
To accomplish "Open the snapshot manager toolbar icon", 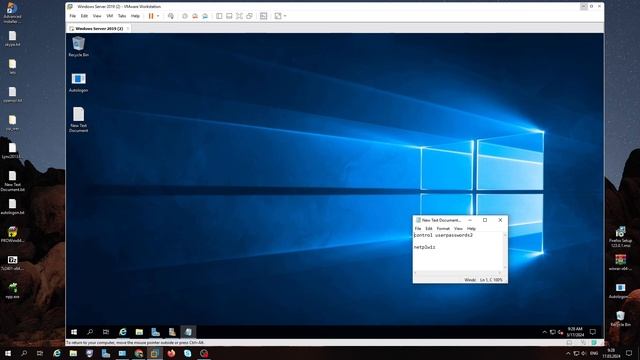I will point(205,16).
